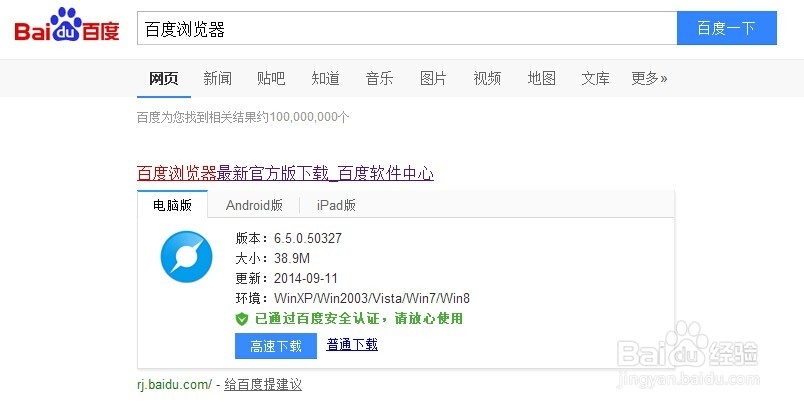Image resolution: width=804 pixels, height=407 pixels.
Task: Open the 文库 tab
Action: (x=595, y=78)
